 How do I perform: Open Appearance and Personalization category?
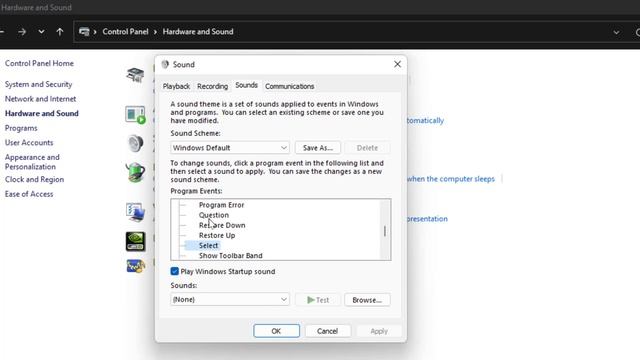pyautogui.click(x=32, y=162)
